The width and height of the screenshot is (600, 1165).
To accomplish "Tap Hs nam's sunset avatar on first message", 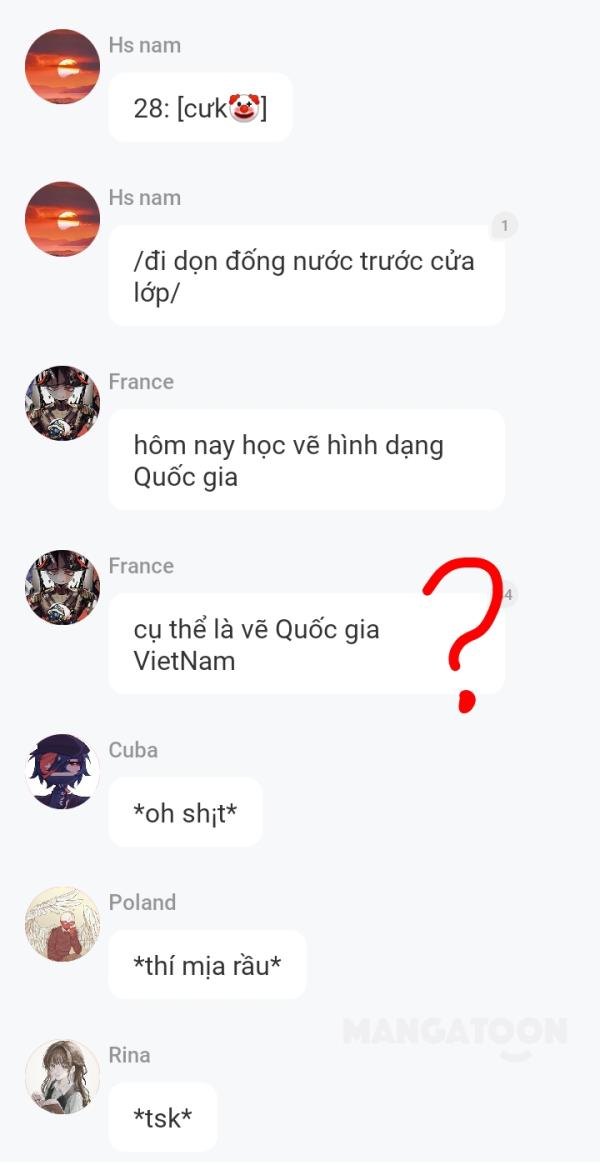I will [62, 67].
